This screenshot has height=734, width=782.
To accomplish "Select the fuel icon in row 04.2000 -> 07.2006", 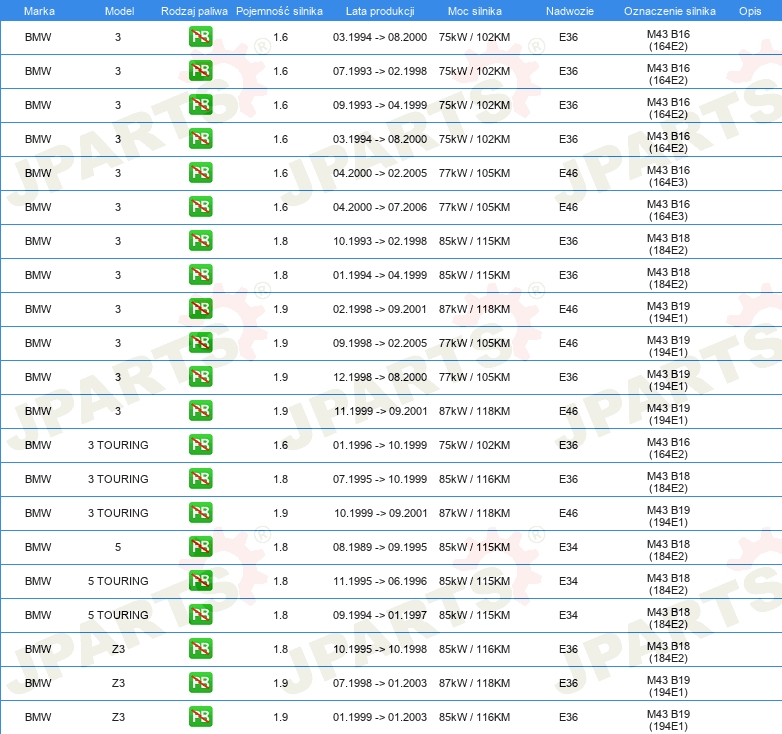I will 200,206.
